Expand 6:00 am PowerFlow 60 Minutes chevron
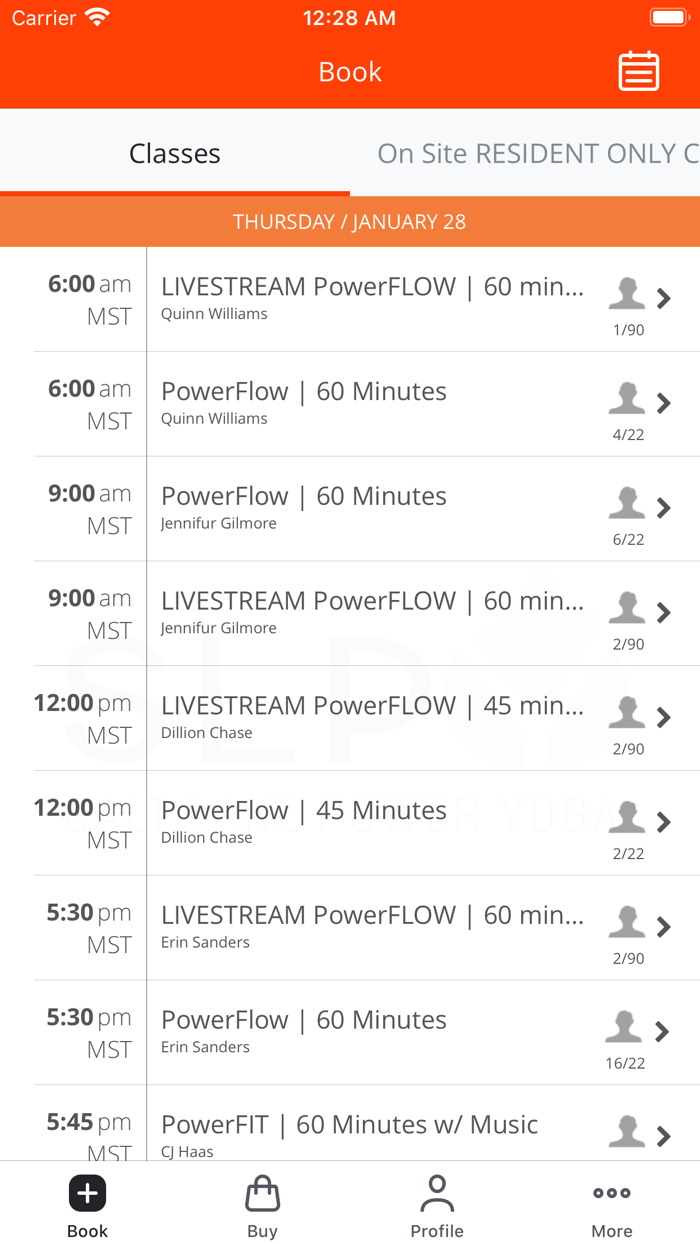Image resolution: width=700 pixels, height=1244 pixels. click(663, 403)
